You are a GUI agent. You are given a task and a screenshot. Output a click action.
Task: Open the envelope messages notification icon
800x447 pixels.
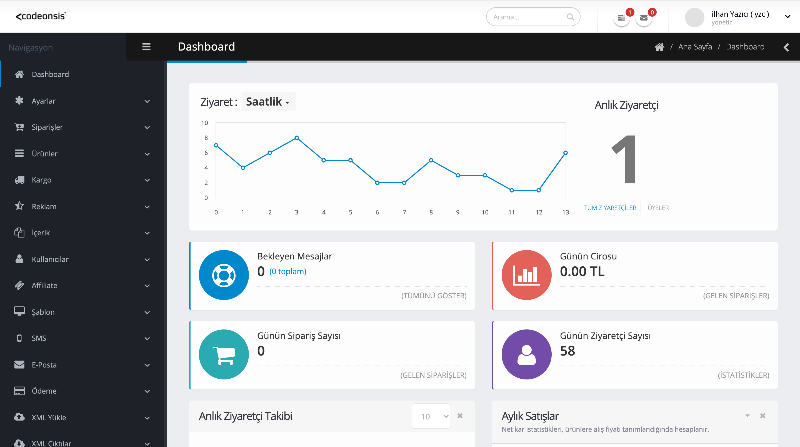(x=645, y=18)
